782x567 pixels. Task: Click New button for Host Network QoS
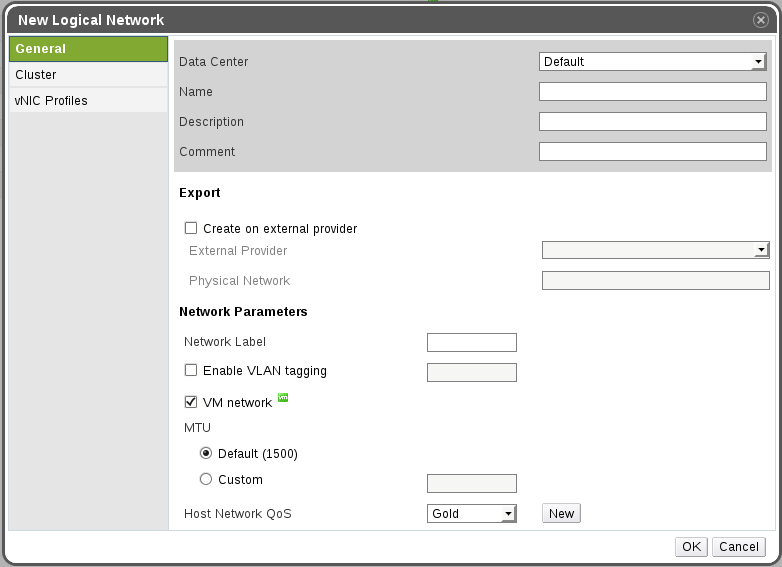(x=561, y=514)
